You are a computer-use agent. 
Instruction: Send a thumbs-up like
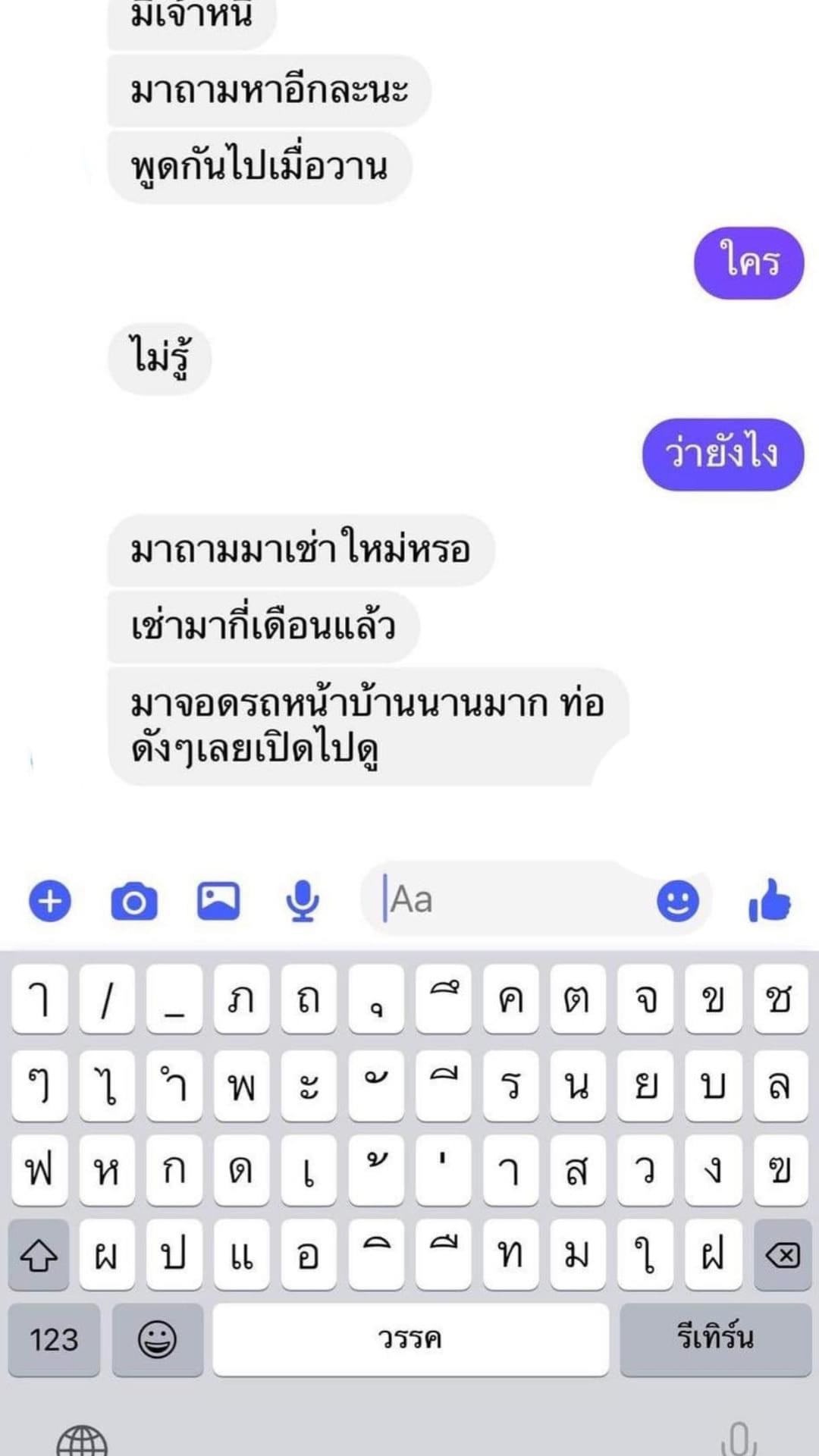[x=769, y=900]
